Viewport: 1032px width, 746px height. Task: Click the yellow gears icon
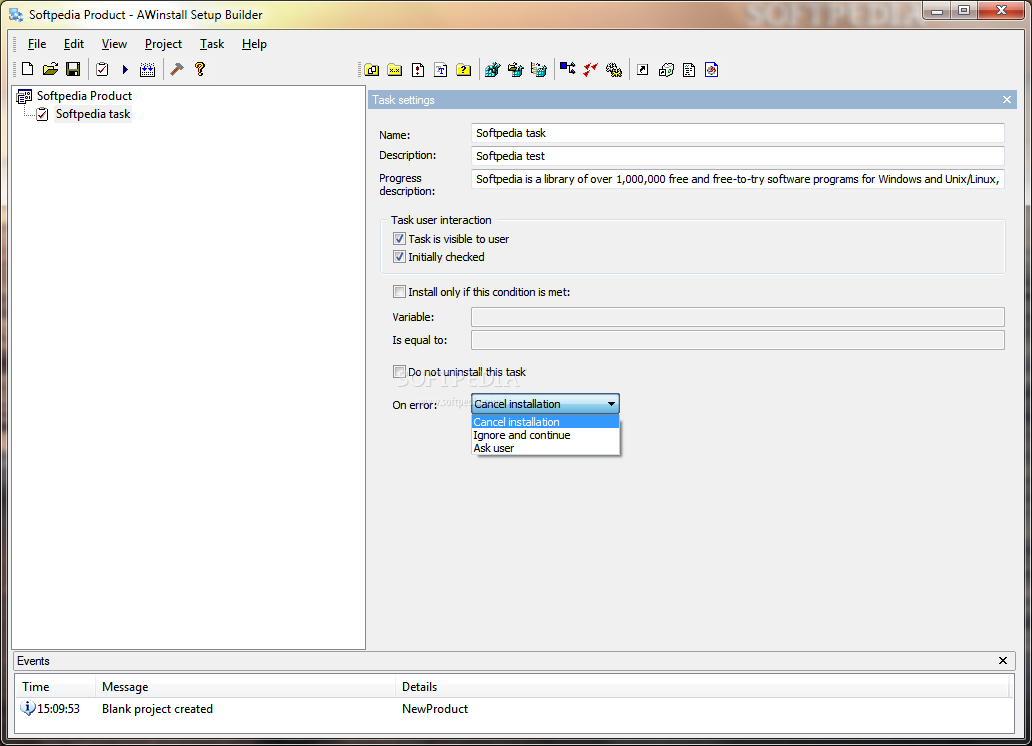tap(614, 70)
